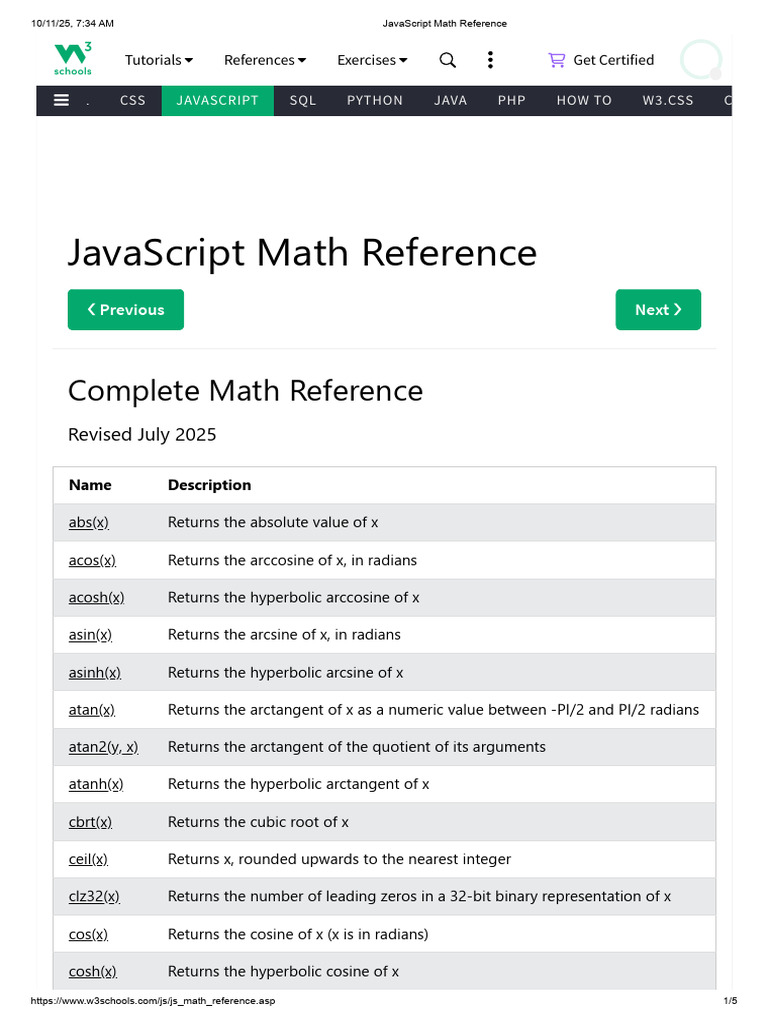Expand the Tutorials dropdown
Viewport: 768px width, 1024px height.
(159, 60)
